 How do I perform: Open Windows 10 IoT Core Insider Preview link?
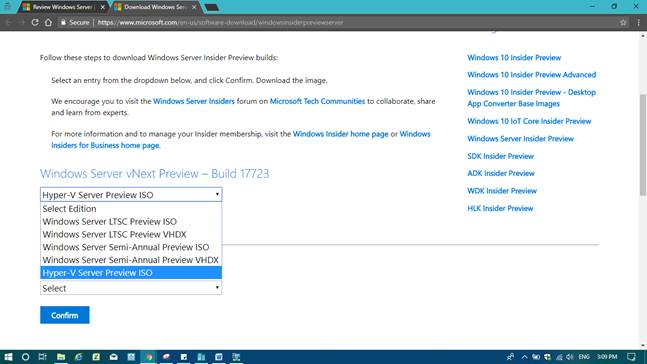[529, 121]
